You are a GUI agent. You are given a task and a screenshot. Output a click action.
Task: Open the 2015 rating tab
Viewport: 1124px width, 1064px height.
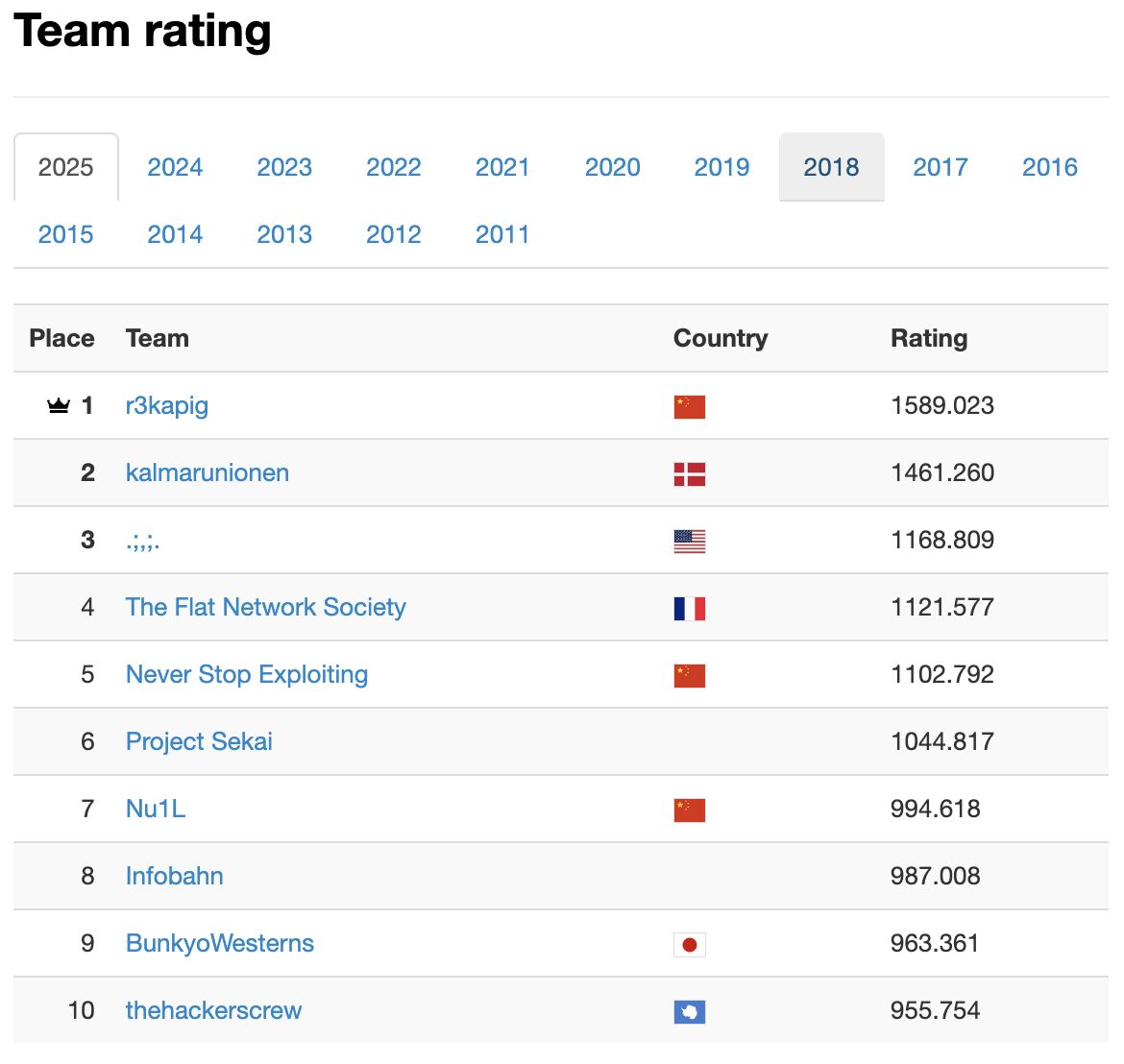[x=66, y=234]
